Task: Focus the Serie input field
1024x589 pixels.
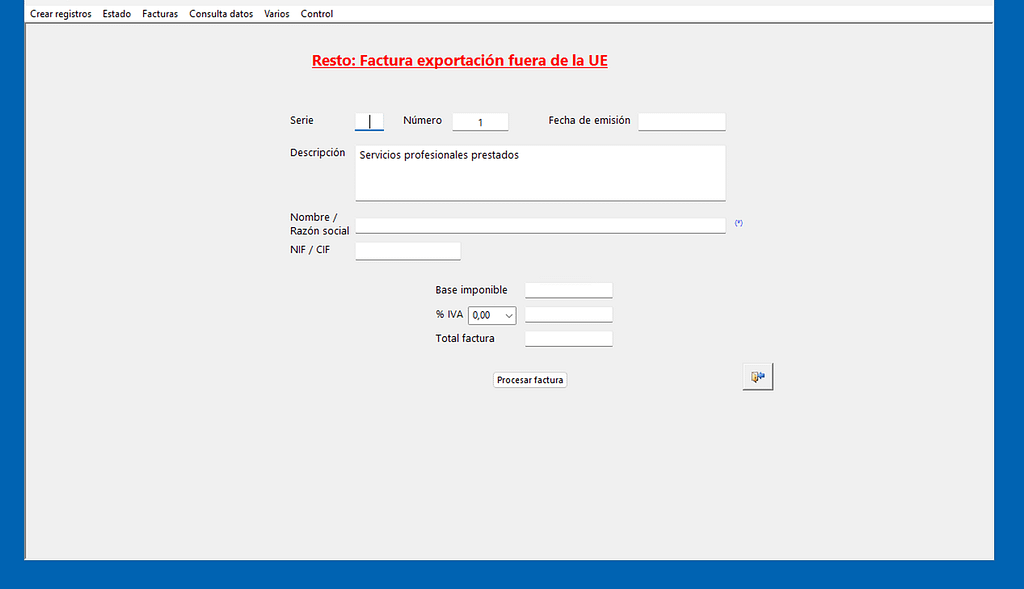Action: point(369,122)
